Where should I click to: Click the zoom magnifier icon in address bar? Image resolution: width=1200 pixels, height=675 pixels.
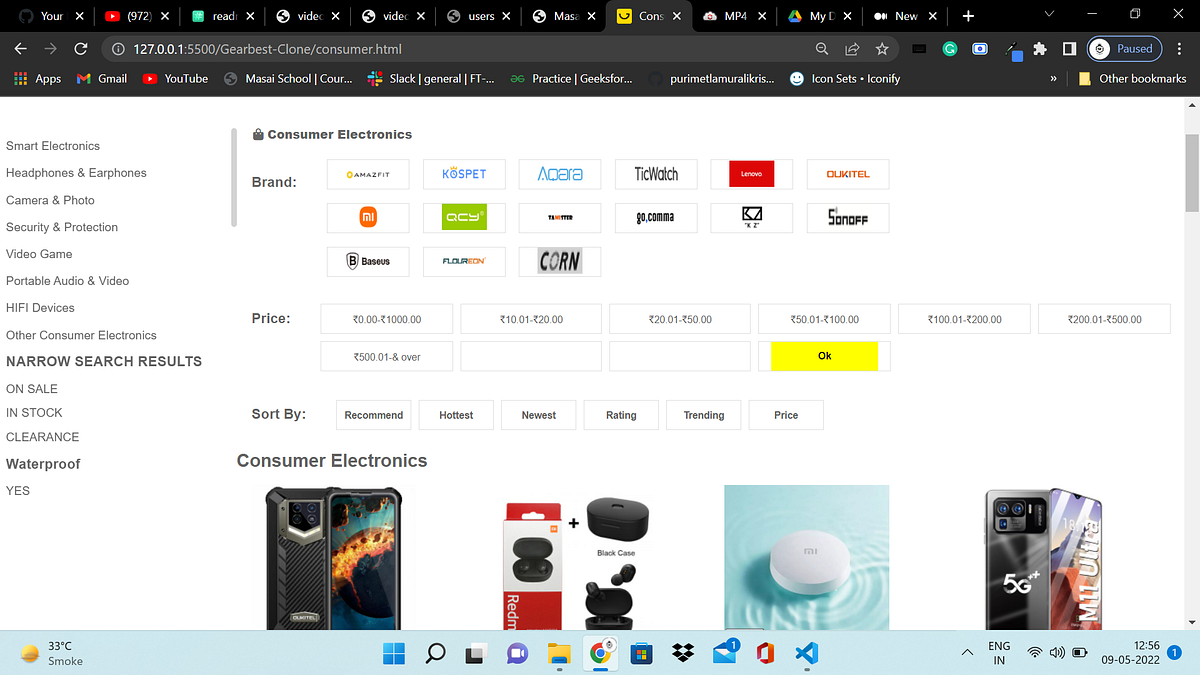pyautogui.click(x=822, y=49)
